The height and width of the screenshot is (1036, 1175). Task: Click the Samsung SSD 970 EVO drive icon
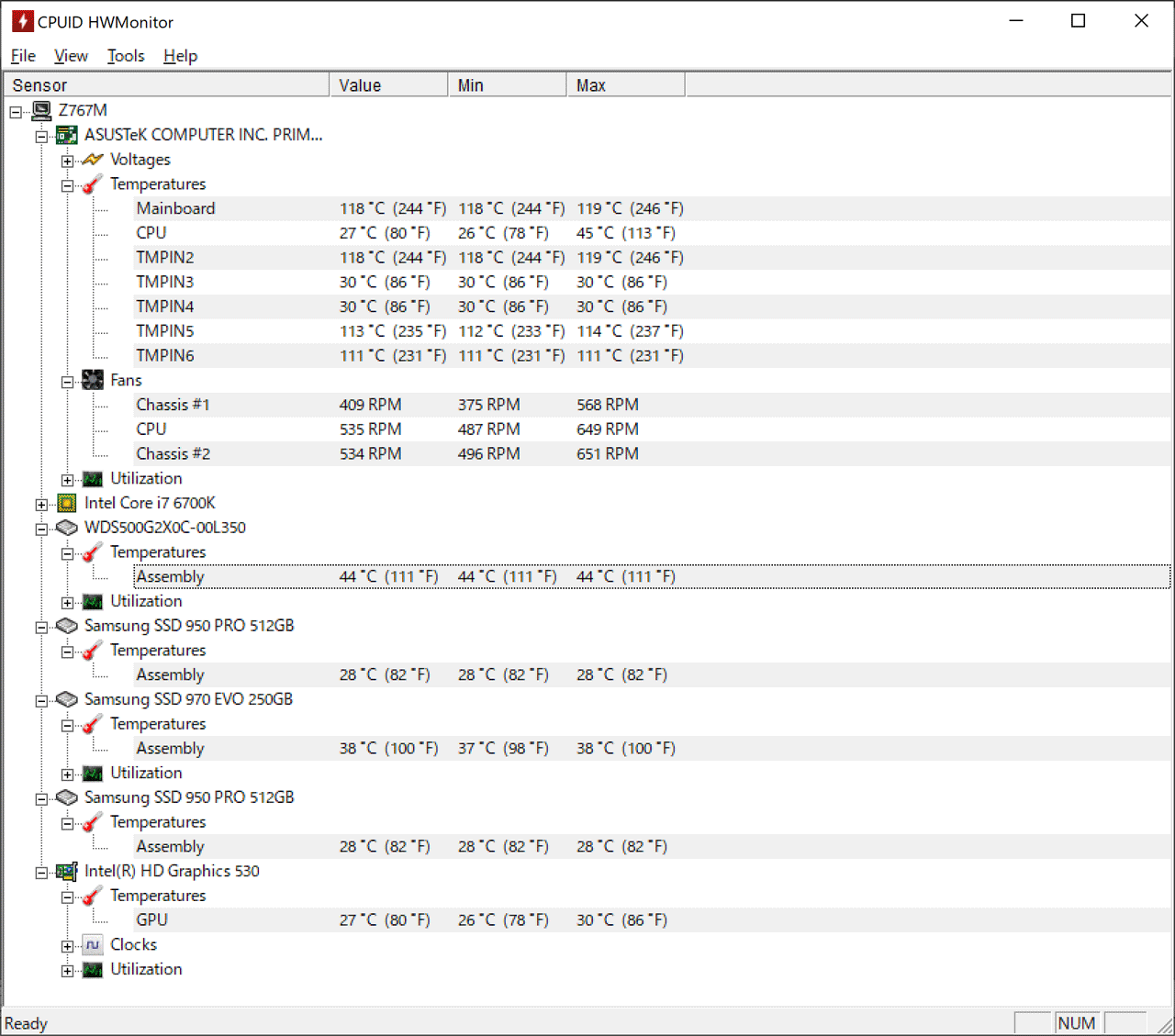(x=66, y=699)
